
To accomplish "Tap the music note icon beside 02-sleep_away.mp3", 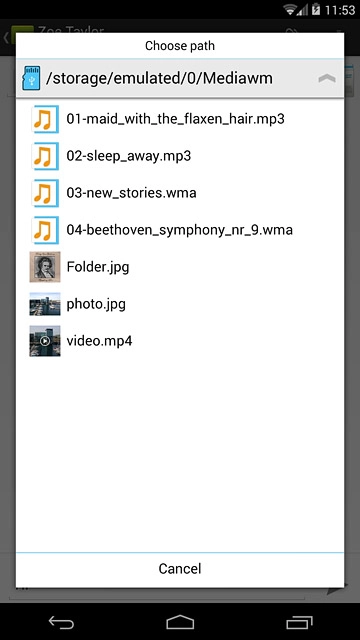I will point(45,156).
